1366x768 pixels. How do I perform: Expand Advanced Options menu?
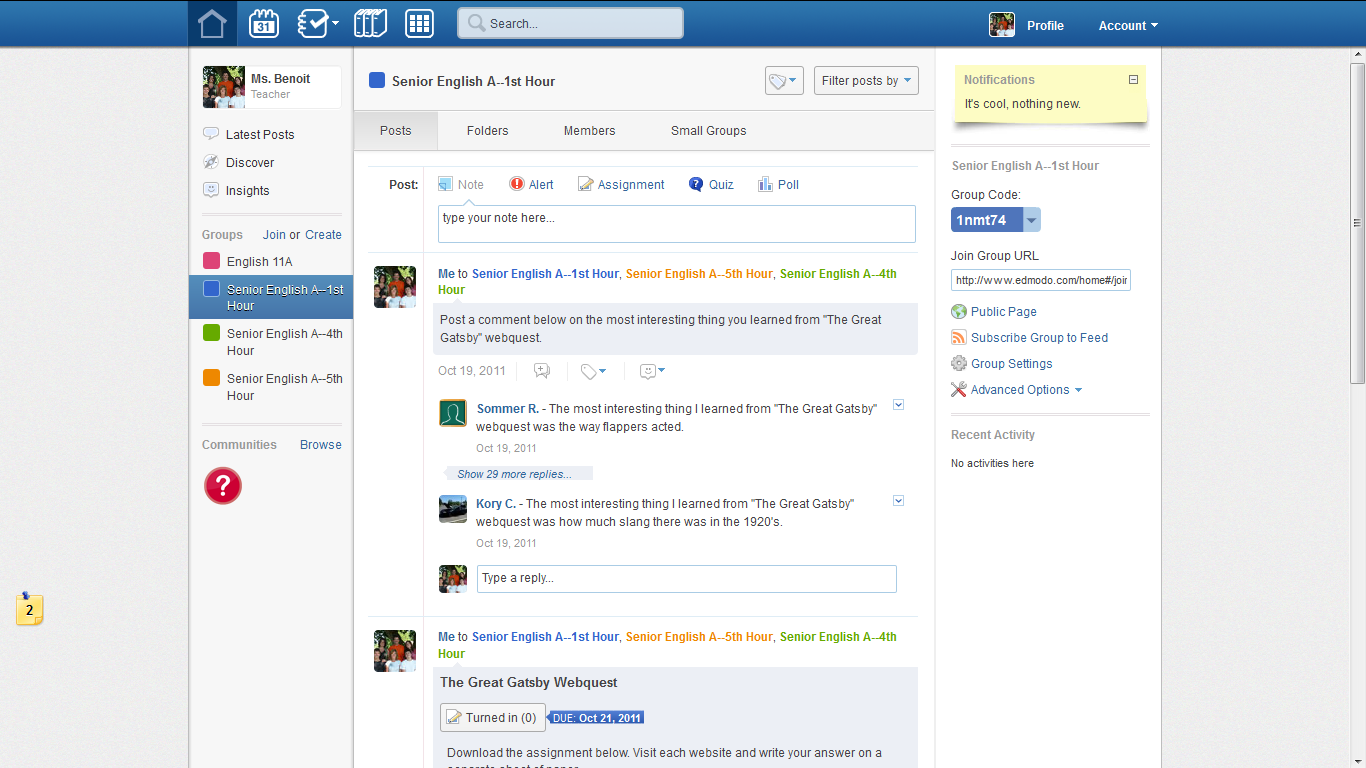click(x=1026, y=390)
